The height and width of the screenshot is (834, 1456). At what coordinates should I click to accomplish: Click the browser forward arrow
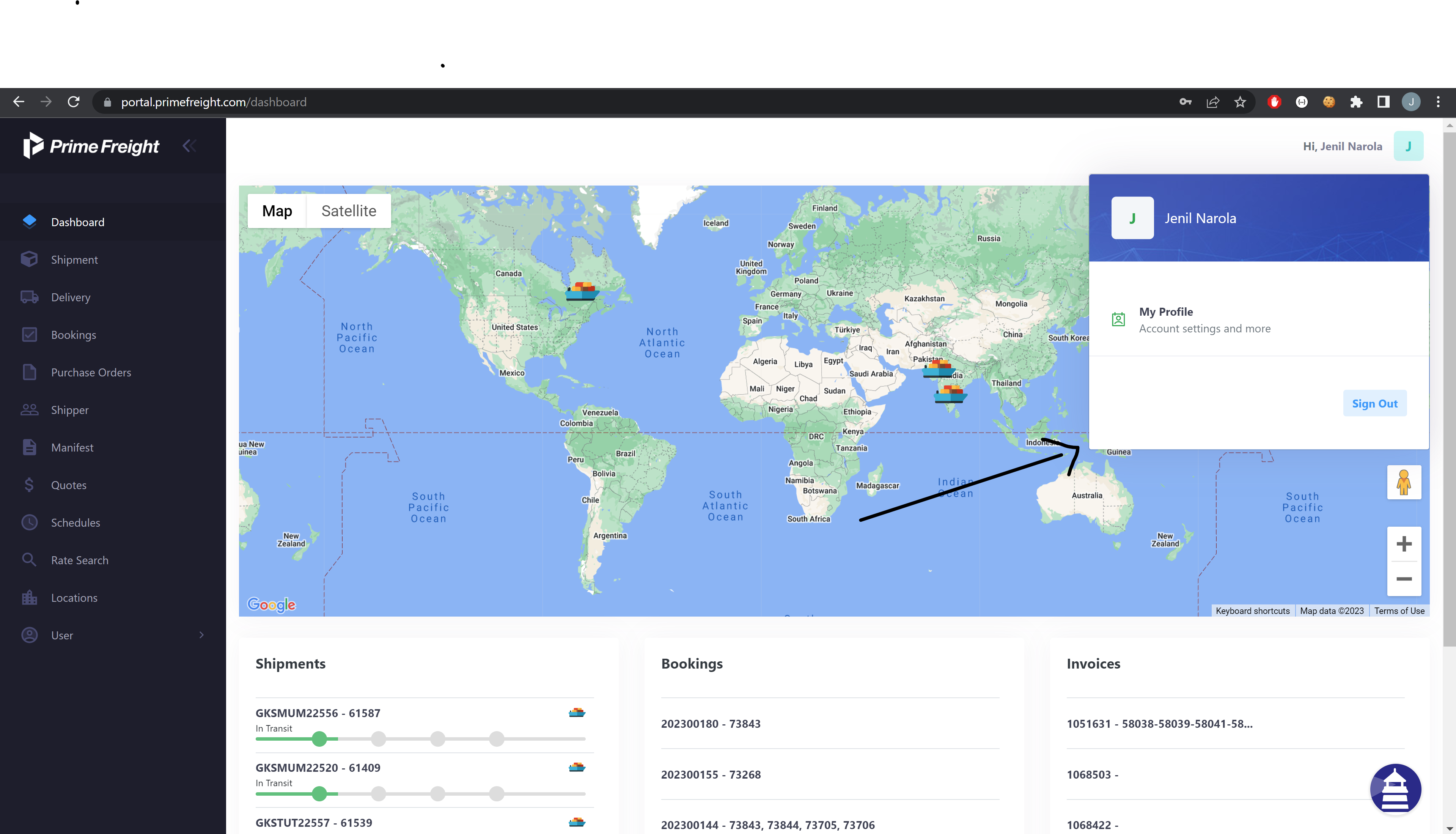click(x=46, y=102)
